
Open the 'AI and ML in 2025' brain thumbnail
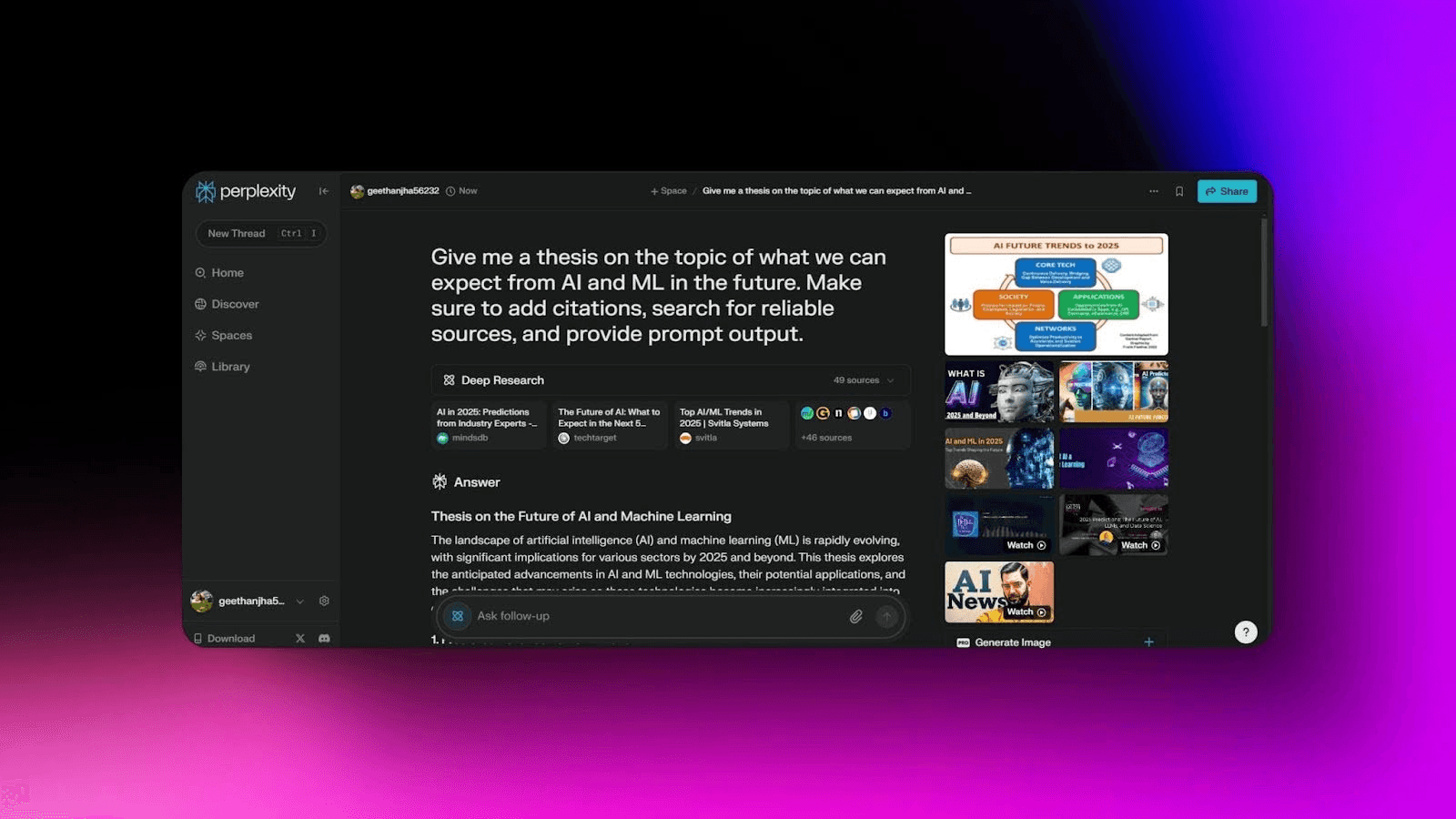pos(999,459)
